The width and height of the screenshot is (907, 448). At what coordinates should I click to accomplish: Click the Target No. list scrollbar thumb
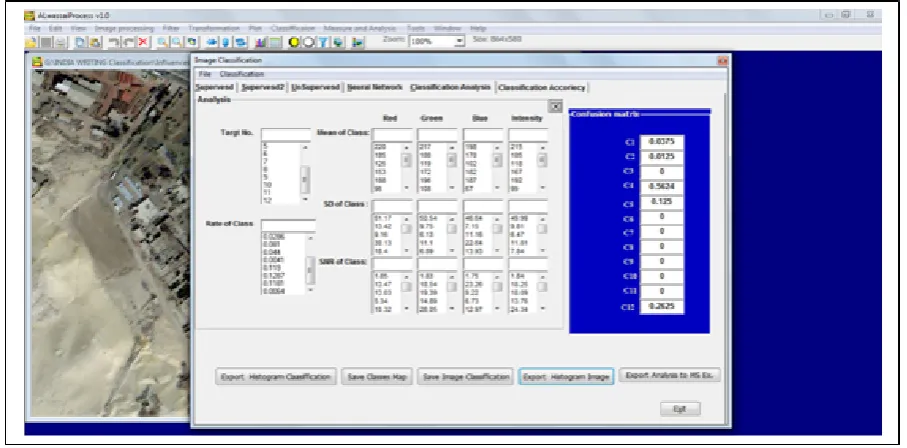[x=305, y=180]
